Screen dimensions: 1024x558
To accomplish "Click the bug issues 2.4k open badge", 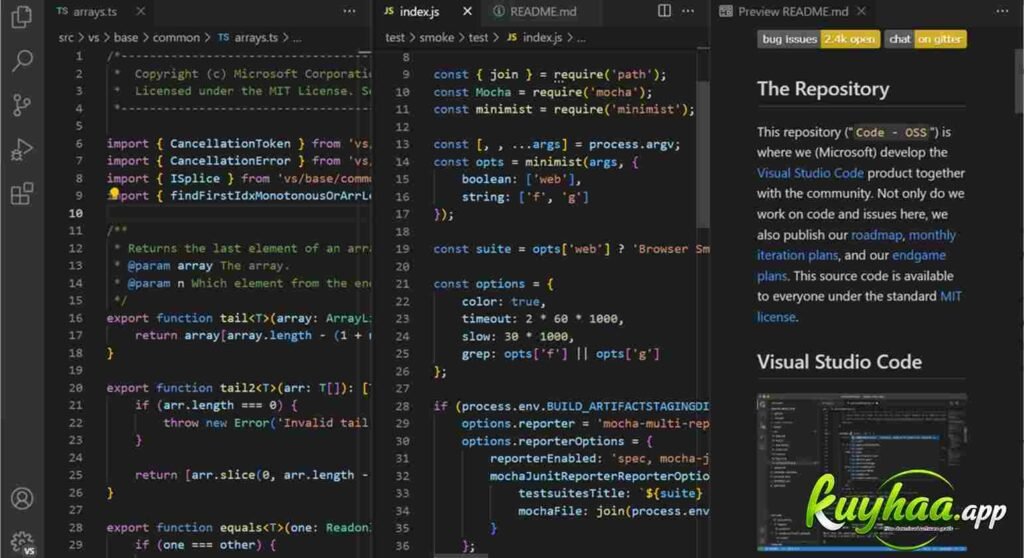I will (818, 39).
